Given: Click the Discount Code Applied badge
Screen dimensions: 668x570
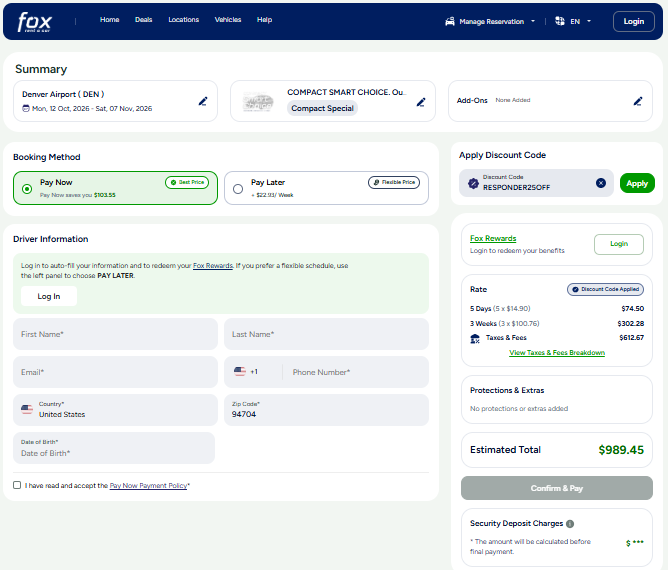Looking at the screenshot, I should [605, 289].
